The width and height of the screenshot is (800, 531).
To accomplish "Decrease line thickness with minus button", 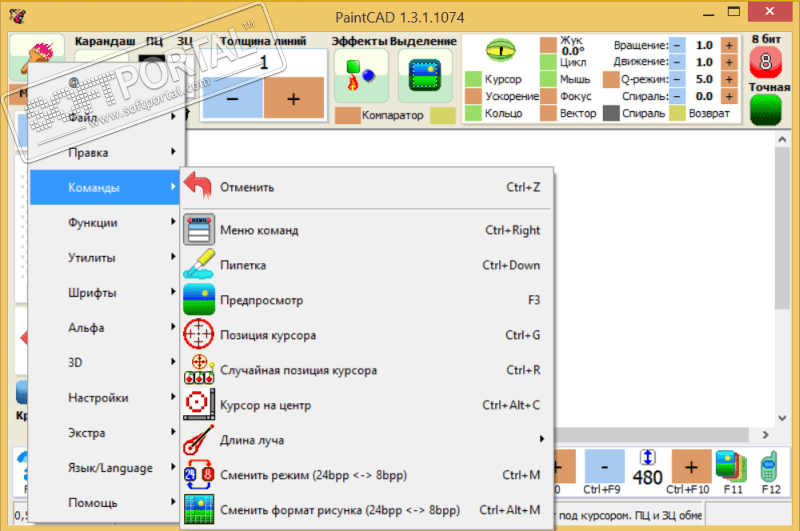I will tap(233, 98).
